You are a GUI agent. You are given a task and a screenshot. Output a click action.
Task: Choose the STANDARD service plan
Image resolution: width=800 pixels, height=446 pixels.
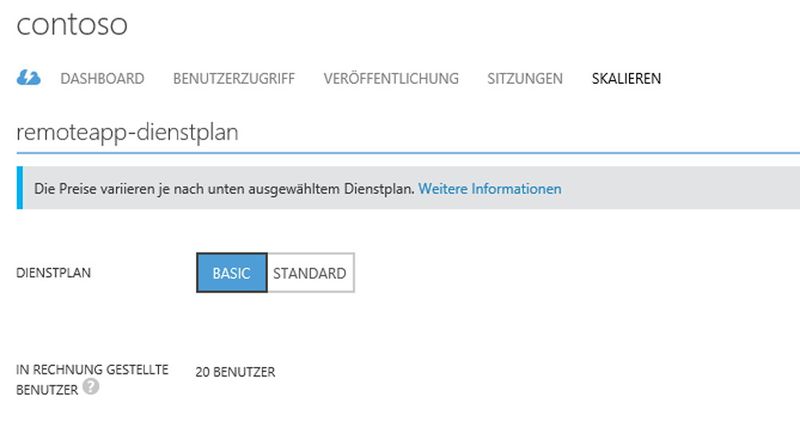(310, 273)
